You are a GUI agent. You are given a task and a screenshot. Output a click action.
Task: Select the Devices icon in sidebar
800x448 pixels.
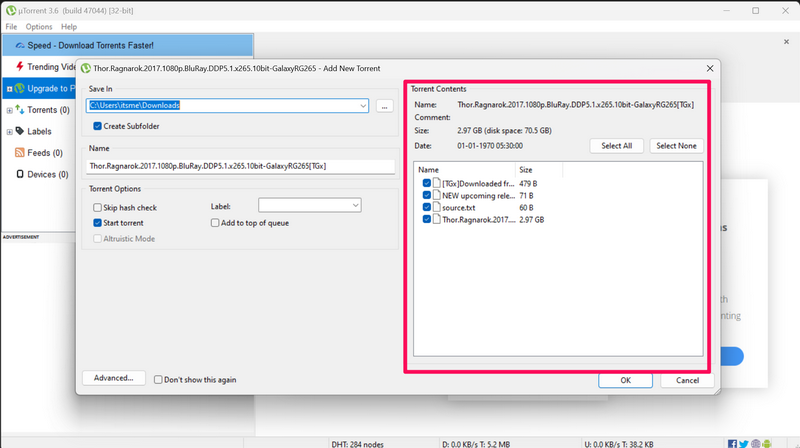point(19,175)
